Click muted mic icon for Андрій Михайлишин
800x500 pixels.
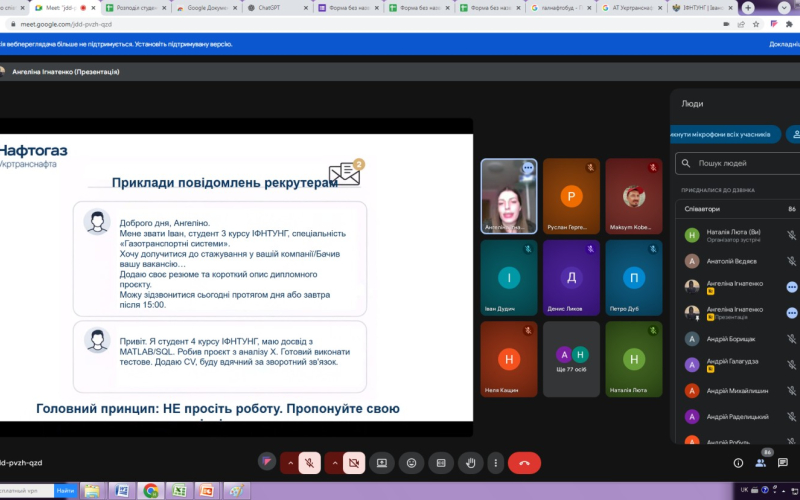click(x=791, y=391)
